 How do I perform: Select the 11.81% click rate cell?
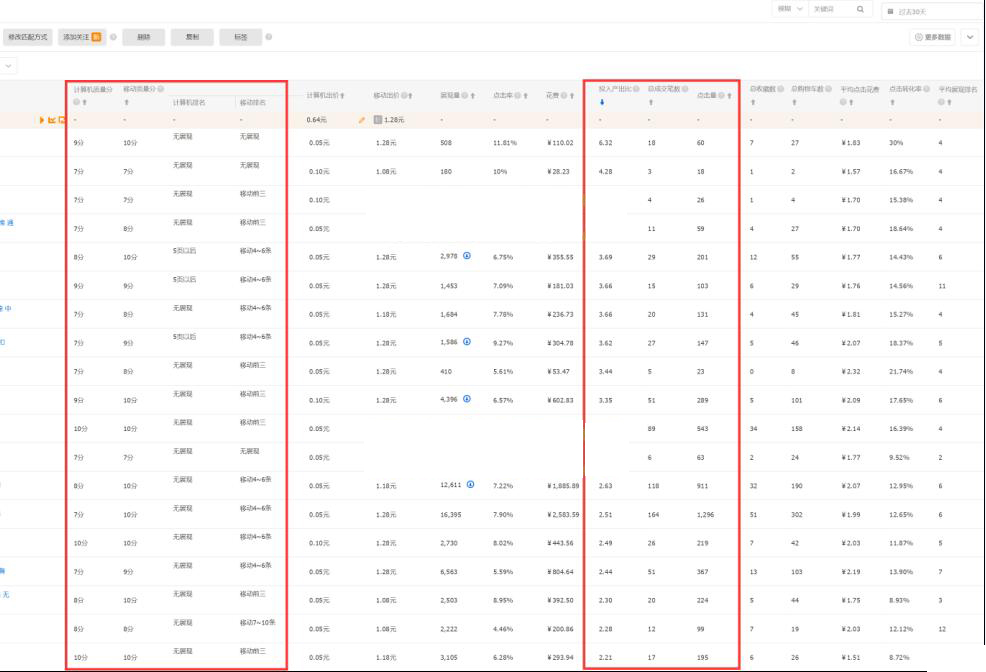(x=504, y=143)
